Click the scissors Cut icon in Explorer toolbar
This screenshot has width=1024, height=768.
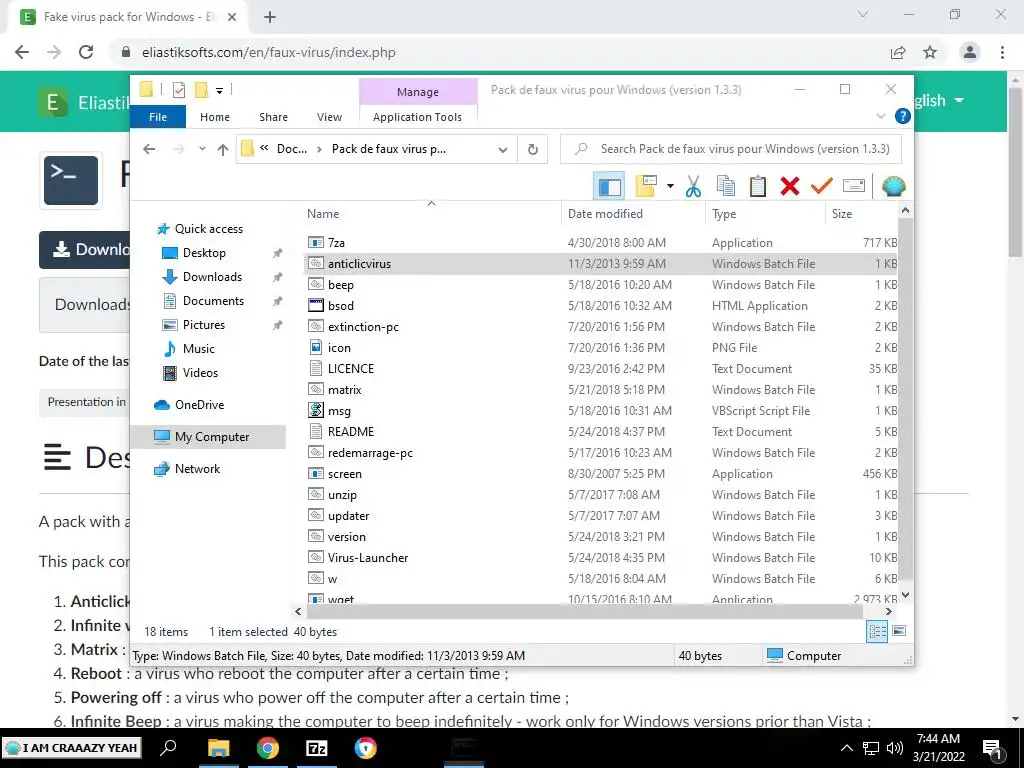(693, 187)
